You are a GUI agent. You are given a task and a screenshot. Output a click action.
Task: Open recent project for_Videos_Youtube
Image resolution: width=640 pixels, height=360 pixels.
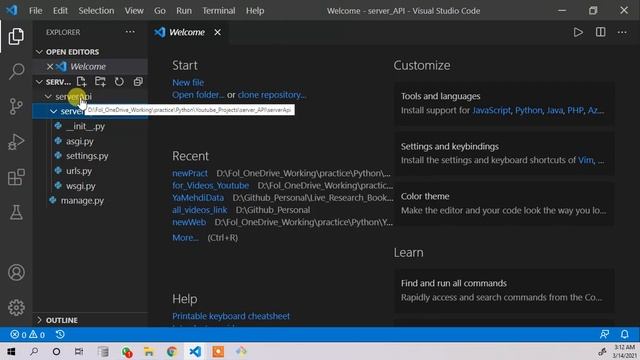(x=210, y=185)
